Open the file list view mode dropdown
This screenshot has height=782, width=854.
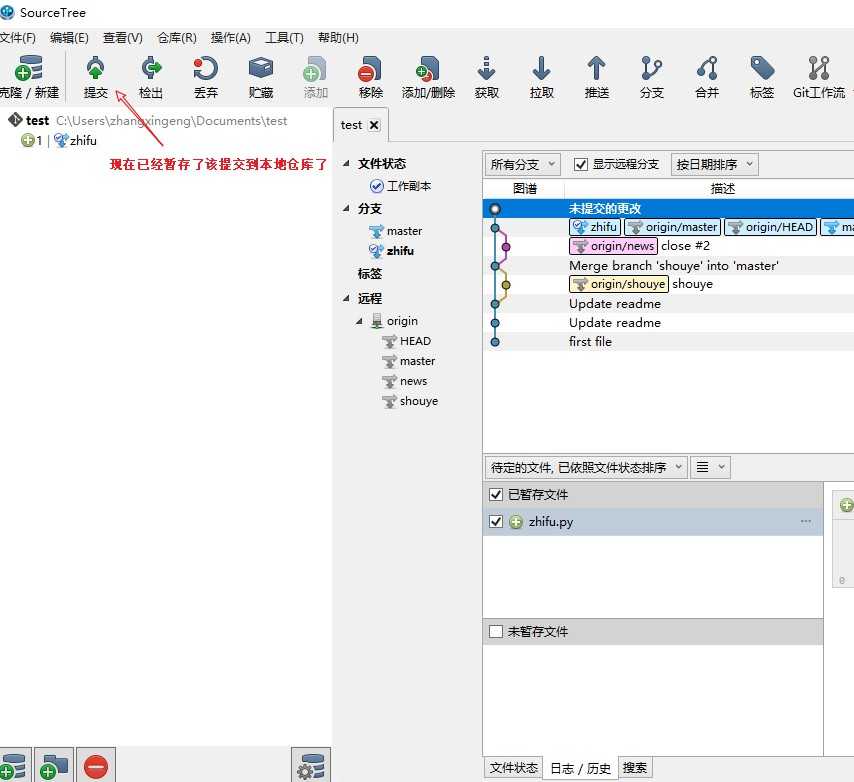pyautogui.click(x=710, y=467)
